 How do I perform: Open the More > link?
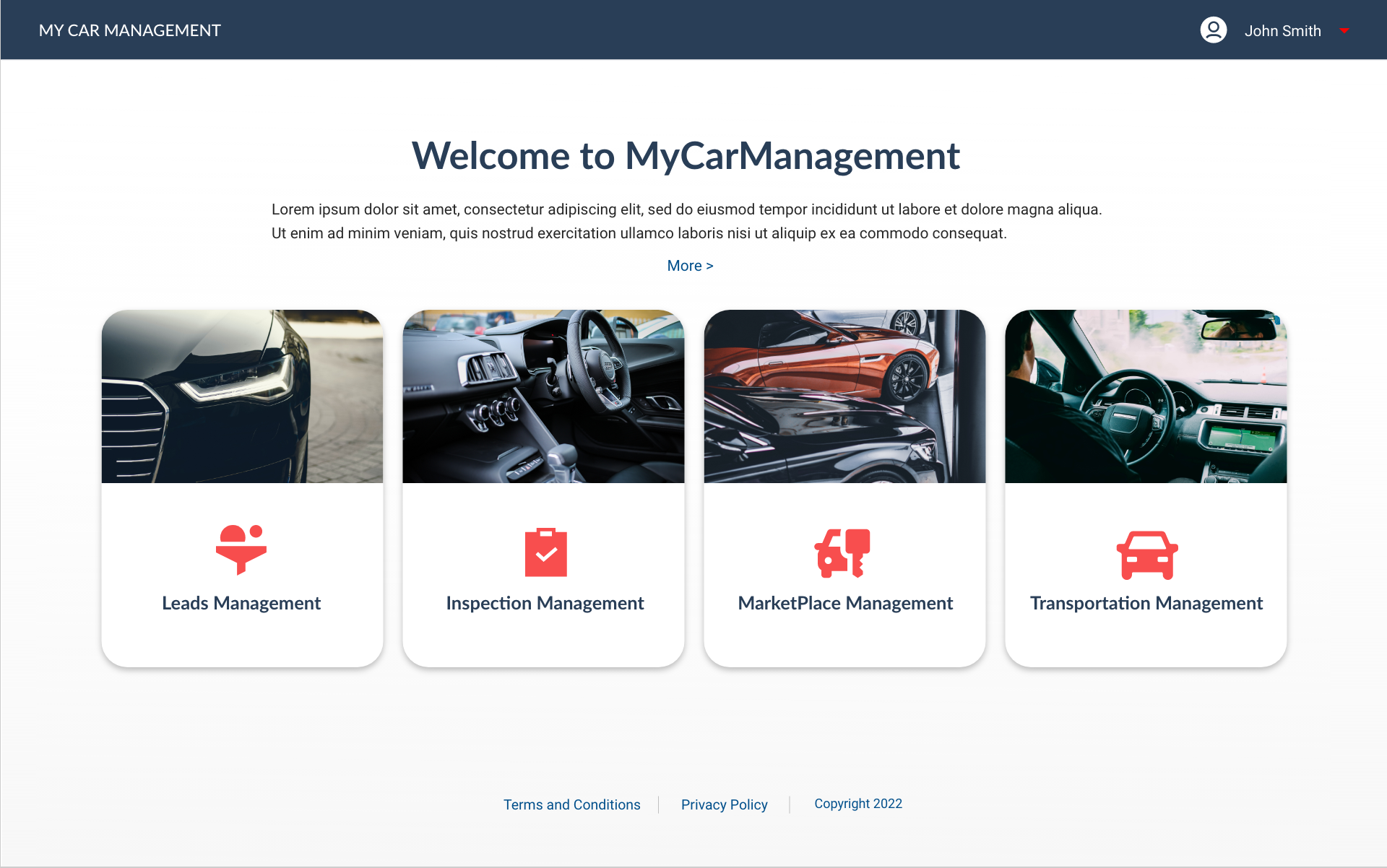690,266
